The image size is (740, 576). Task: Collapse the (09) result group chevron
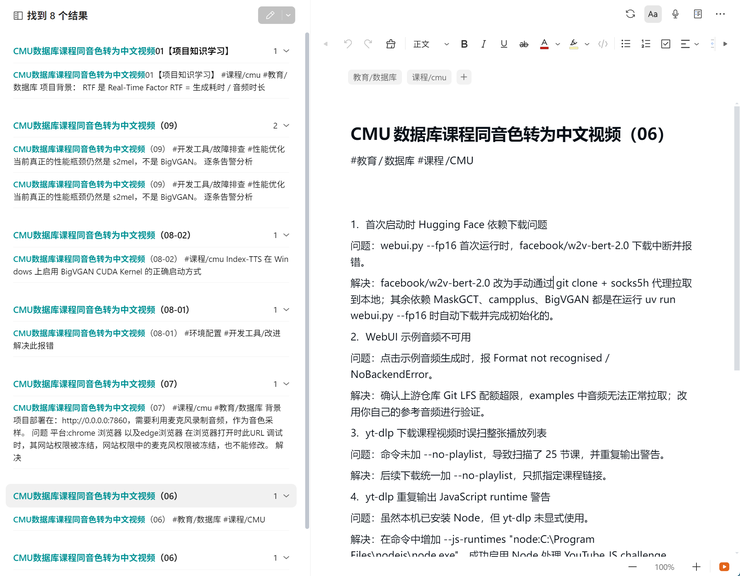[286, 126]
